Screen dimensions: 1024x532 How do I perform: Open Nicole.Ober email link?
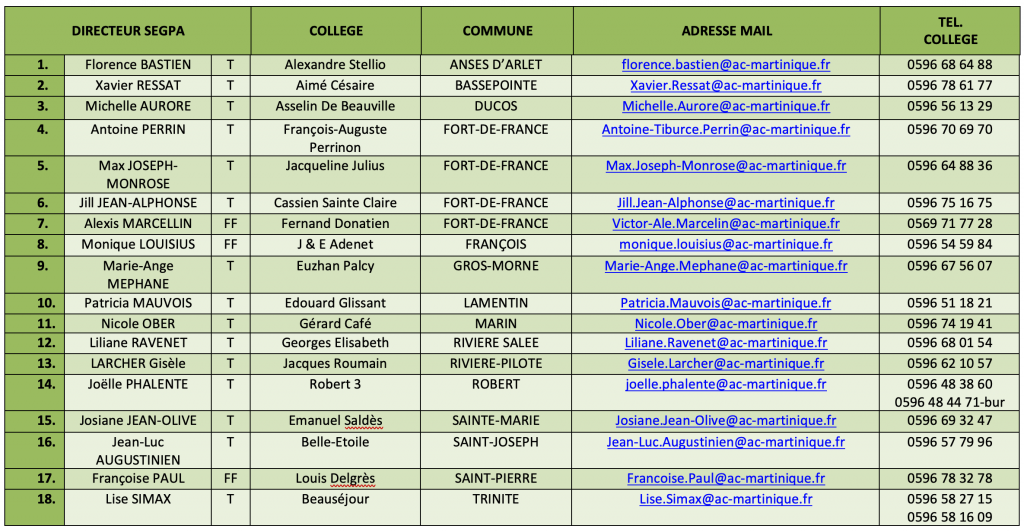click(x=726, y=324)
